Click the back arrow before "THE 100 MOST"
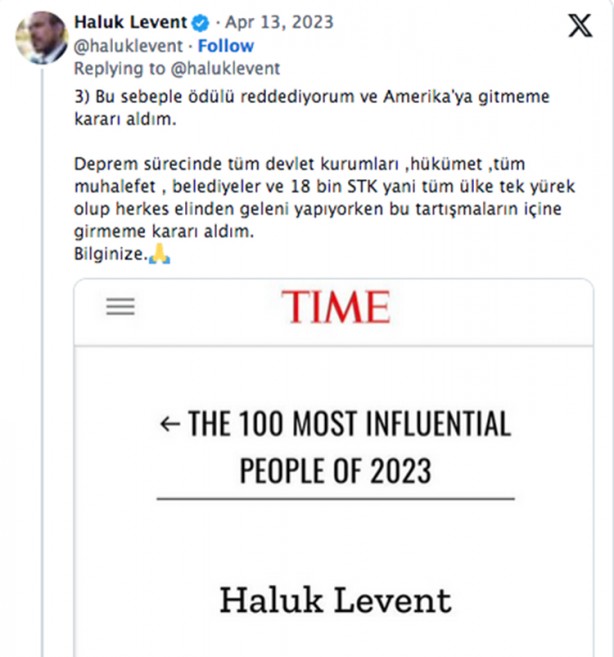The height and width of the screenshot is (657, 614). (169, 425)
